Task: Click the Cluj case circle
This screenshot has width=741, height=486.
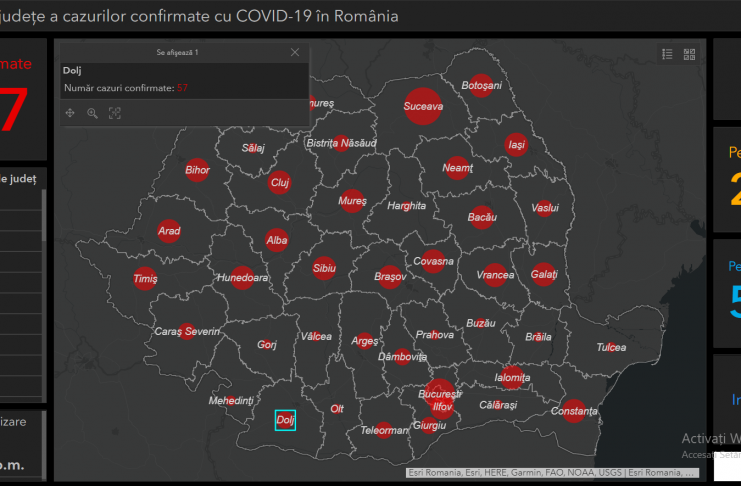Action: pos(279,183)
